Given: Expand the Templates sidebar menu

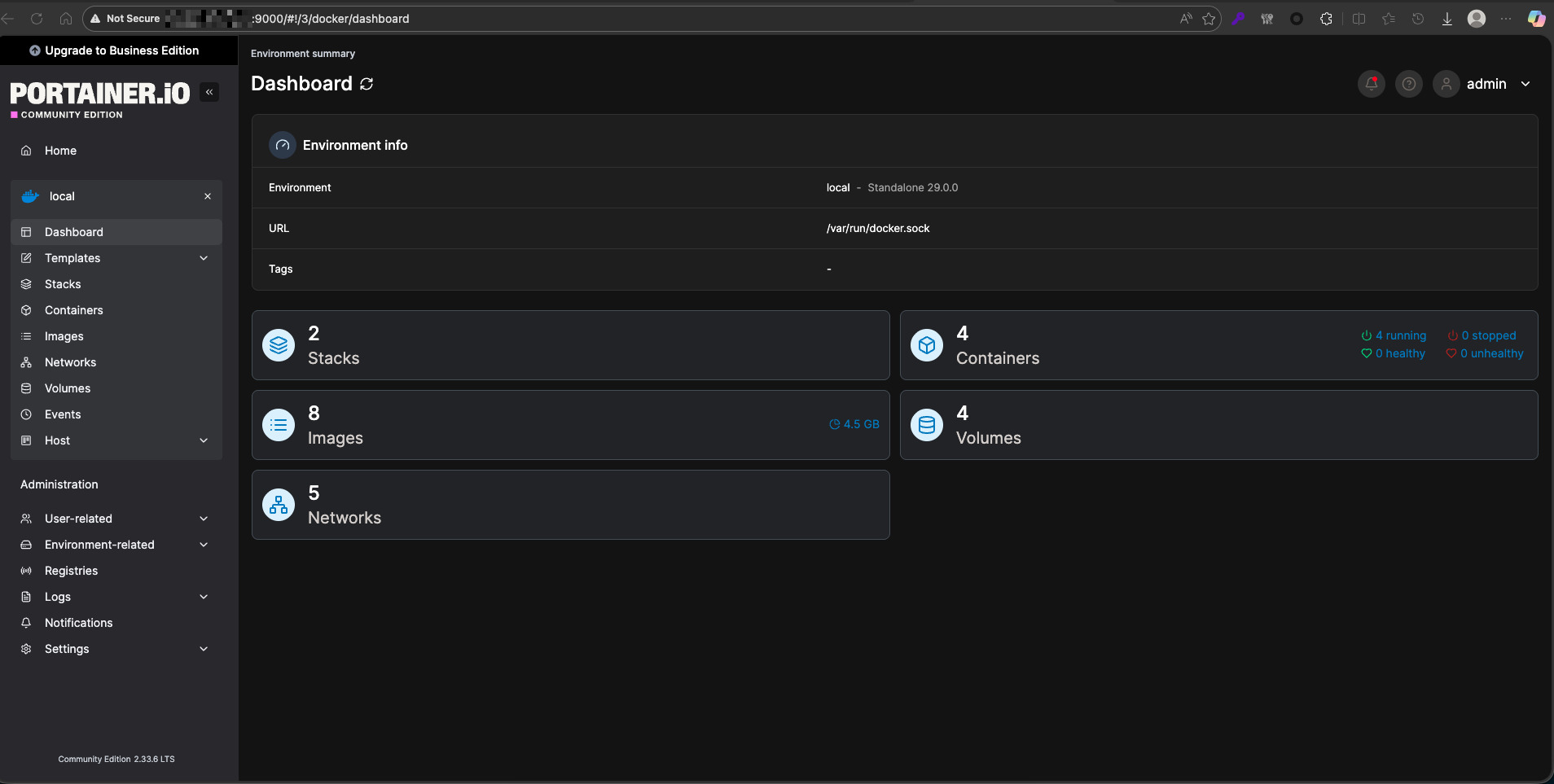Looking at the screenshot, I should click(203, 258).
